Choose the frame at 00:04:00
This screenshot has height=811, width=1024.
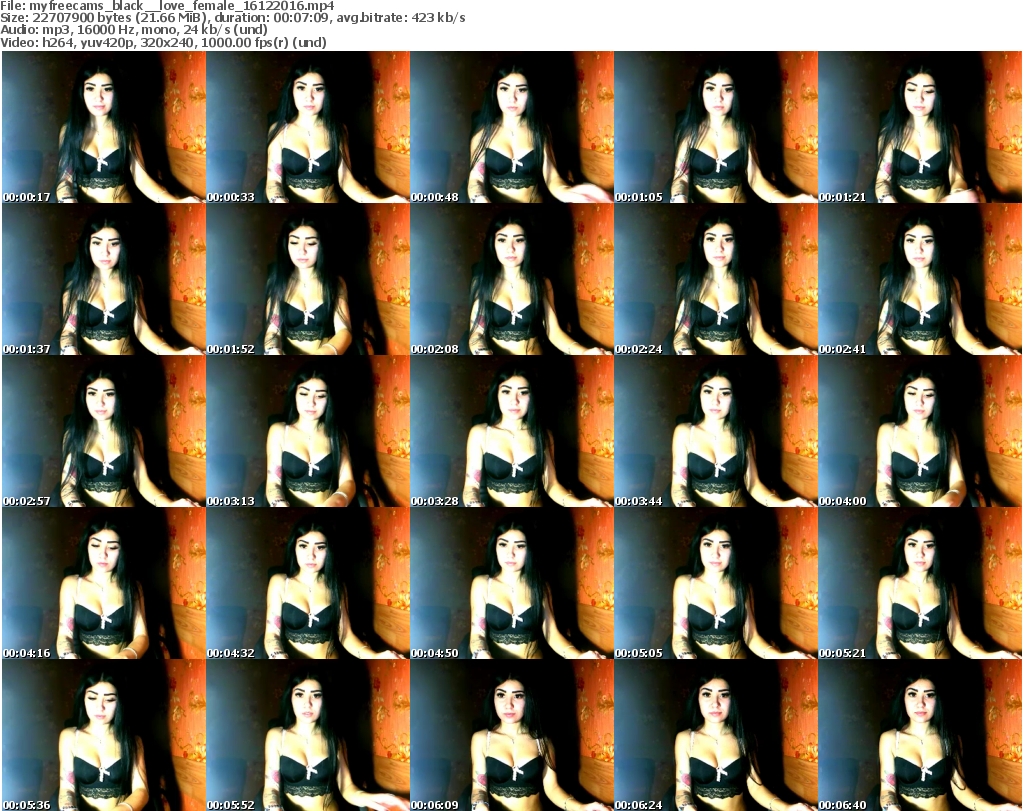coord(919,431)
